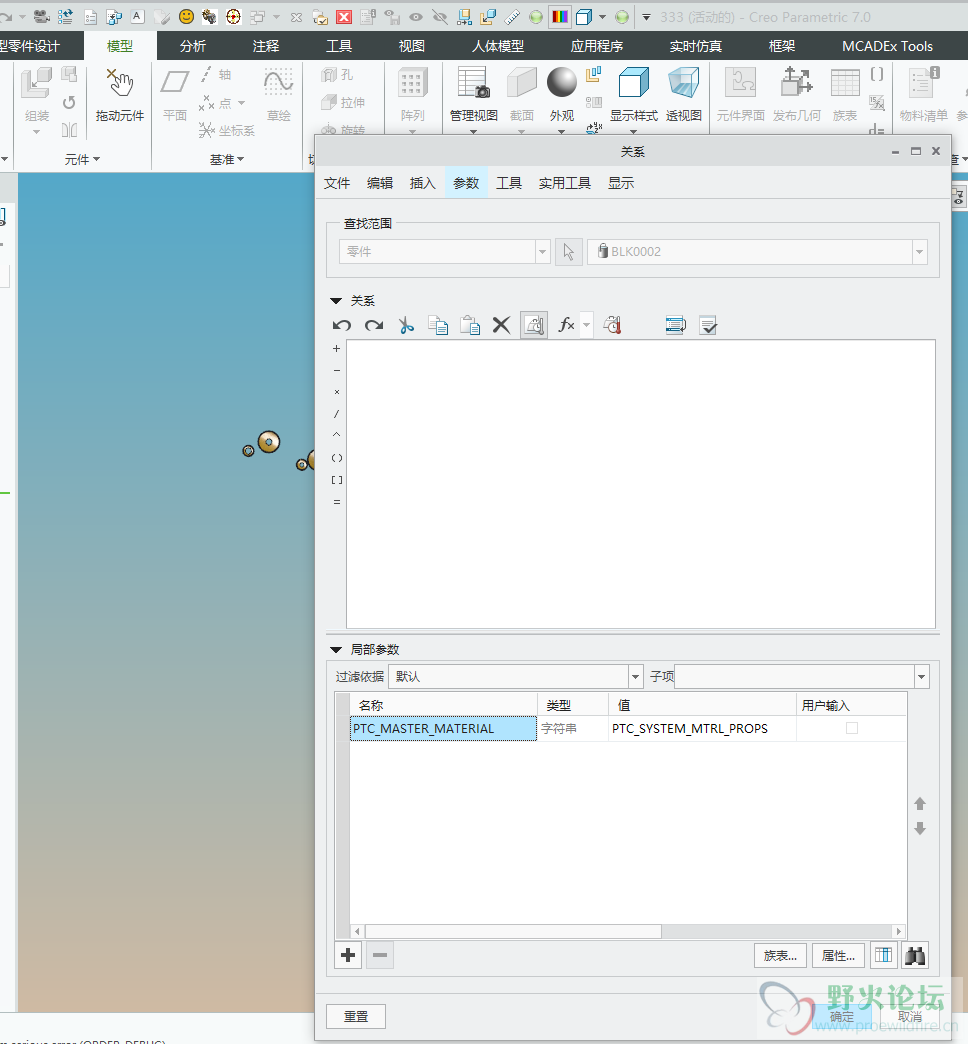
Task: Paste from clipboard into the relations editor
Action: coord(470,326)
